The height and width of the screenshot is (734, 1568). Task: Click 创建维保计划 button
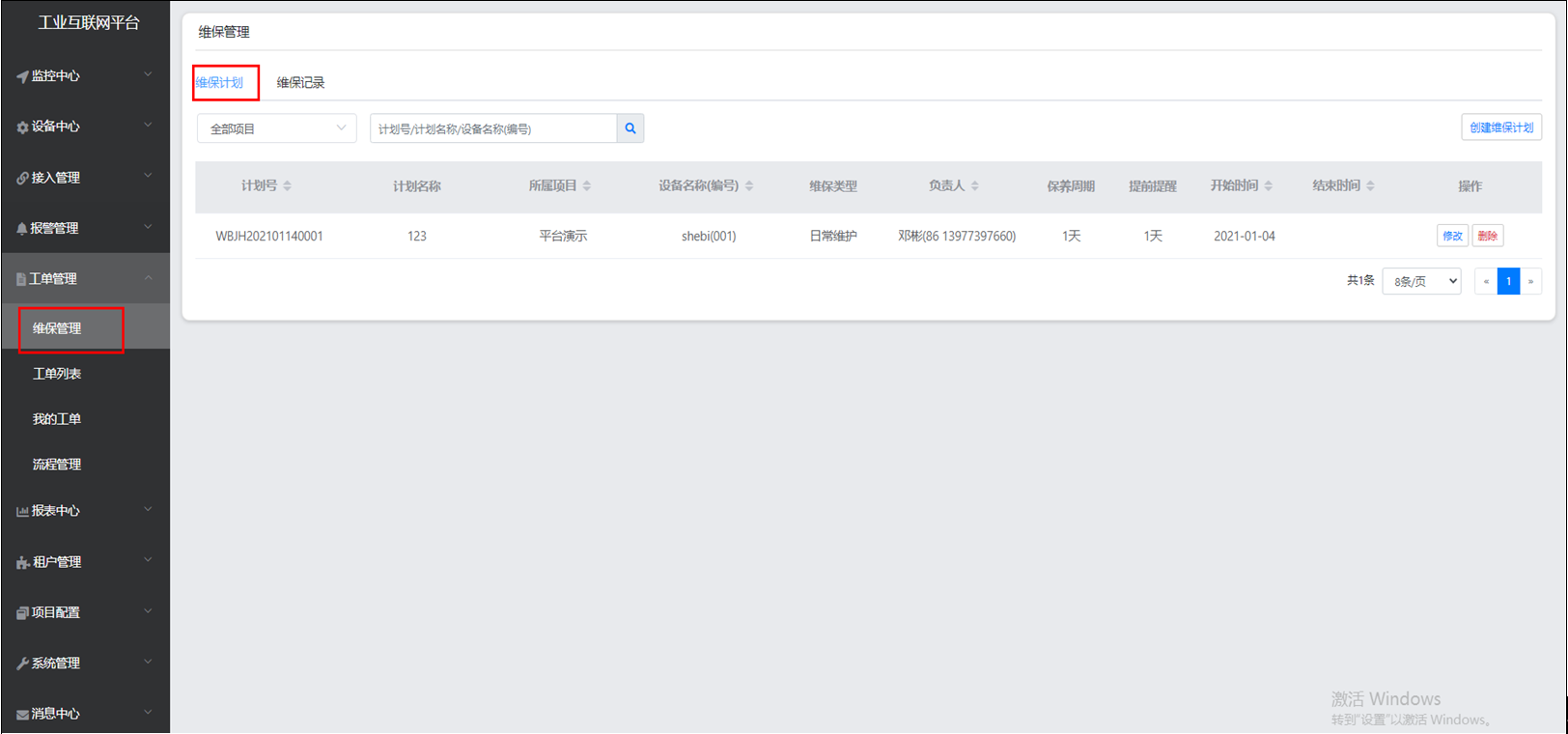point(1501,127)
